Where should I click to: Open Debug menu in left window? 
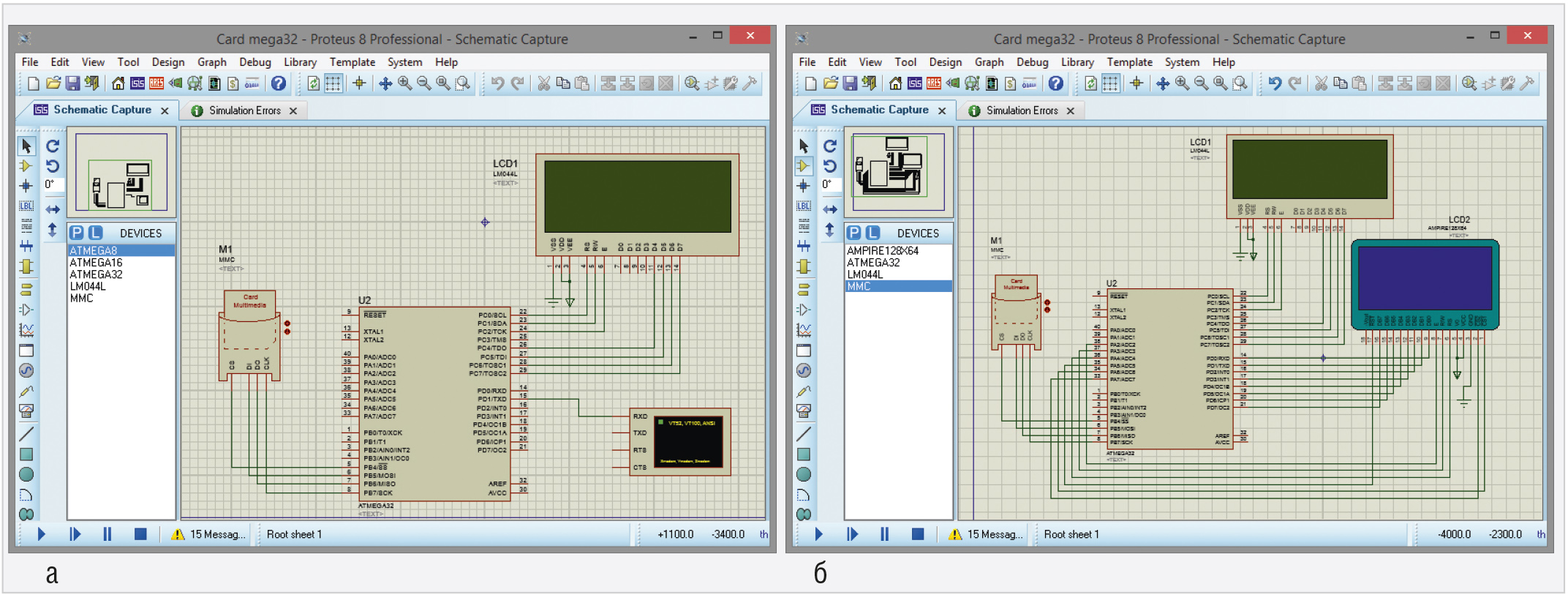(x=255, y=62)
